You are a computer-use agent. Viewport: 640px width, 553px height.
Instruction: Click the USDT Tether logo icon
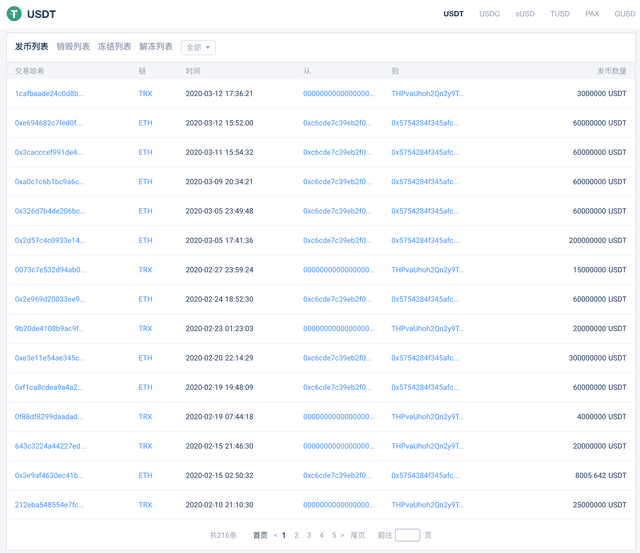tap(14, 14)
